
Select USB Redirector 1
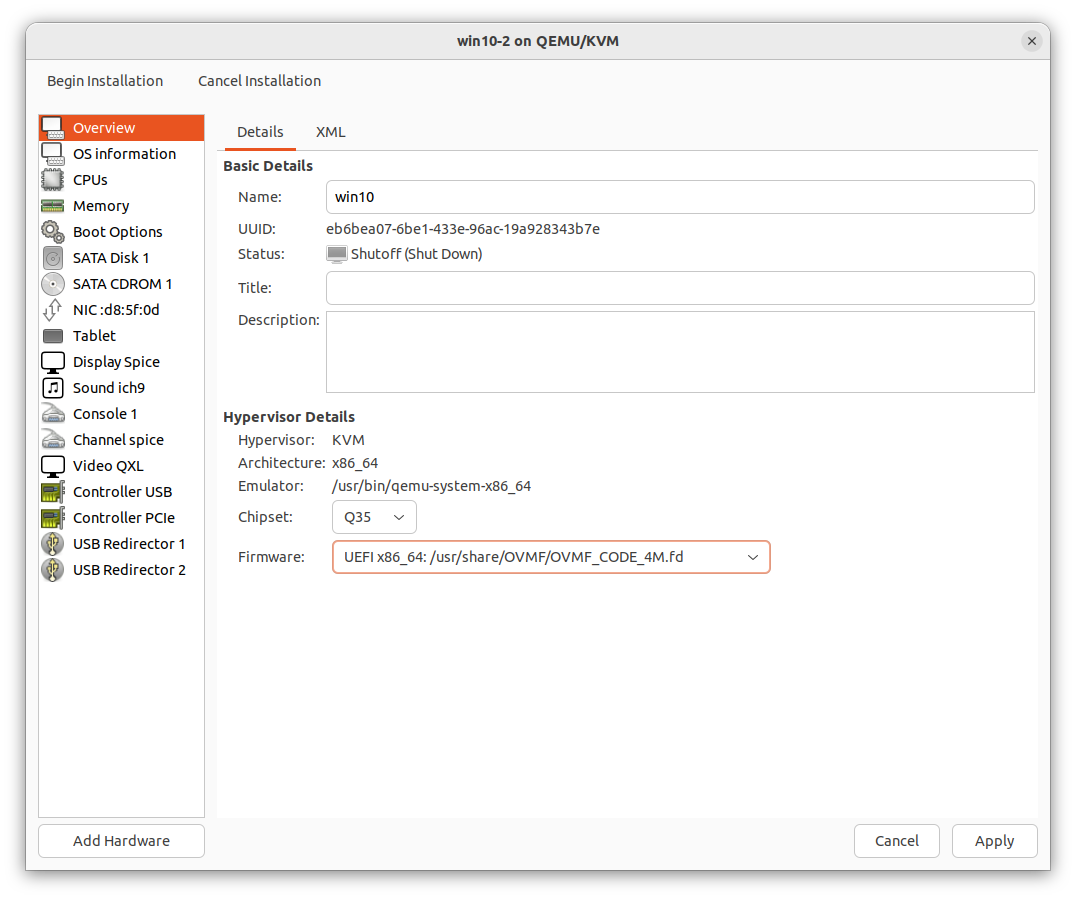coord(129,543)
